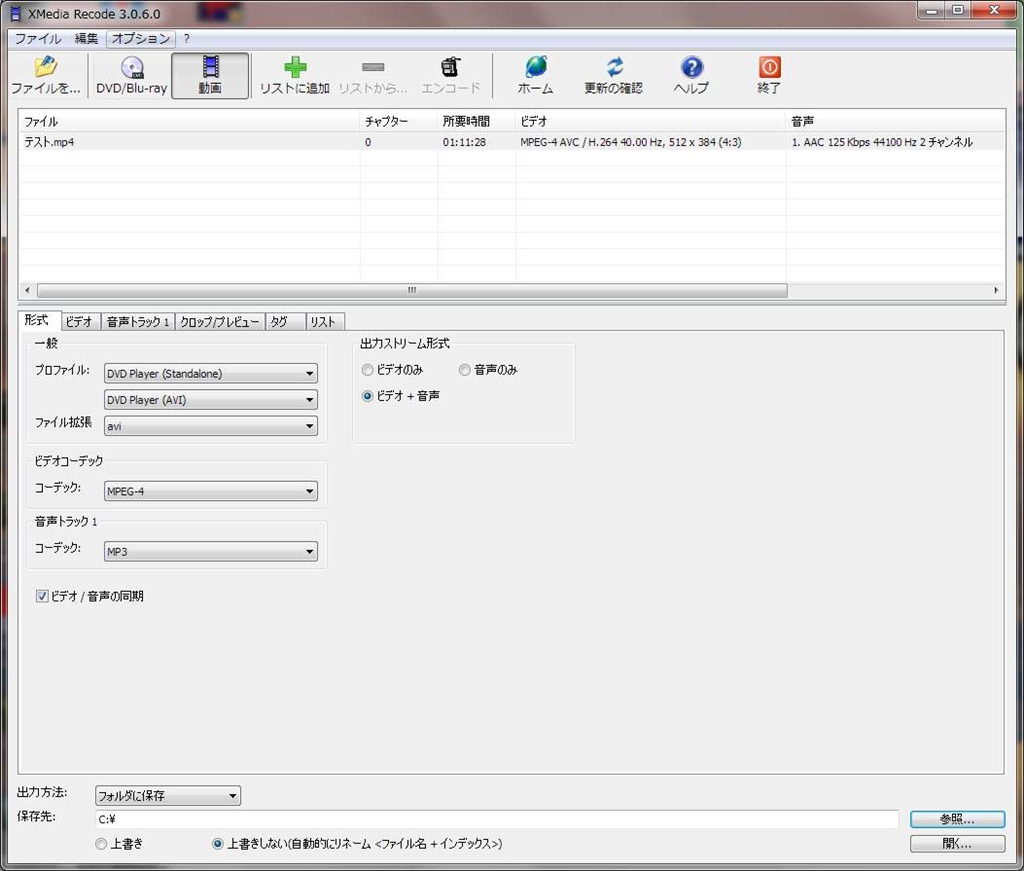Click the file list horizontal scrollbar thumb
Viewport: 1024px width, 871px height.
412,290
